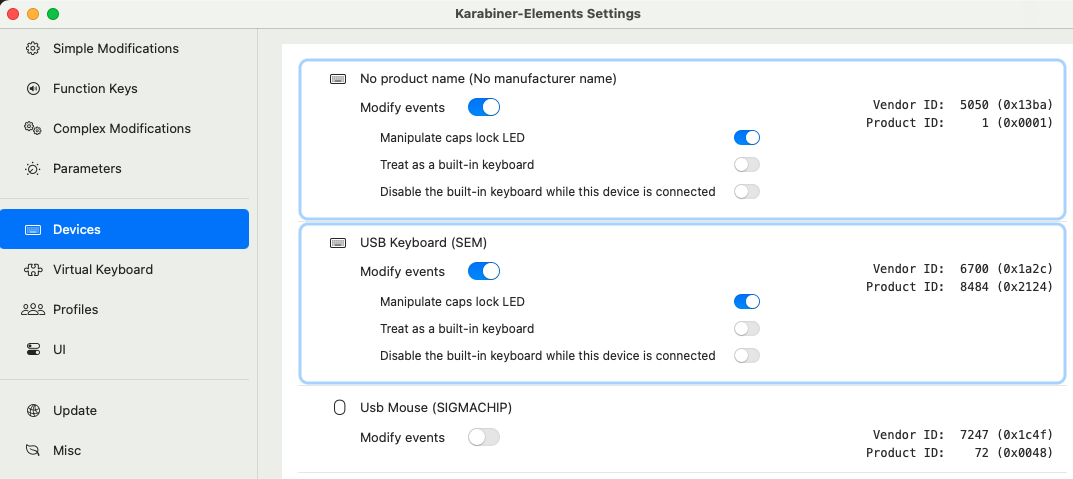Enable built-in keyboard treatment for USB Keyboard (SEM)

coord(747,329)
